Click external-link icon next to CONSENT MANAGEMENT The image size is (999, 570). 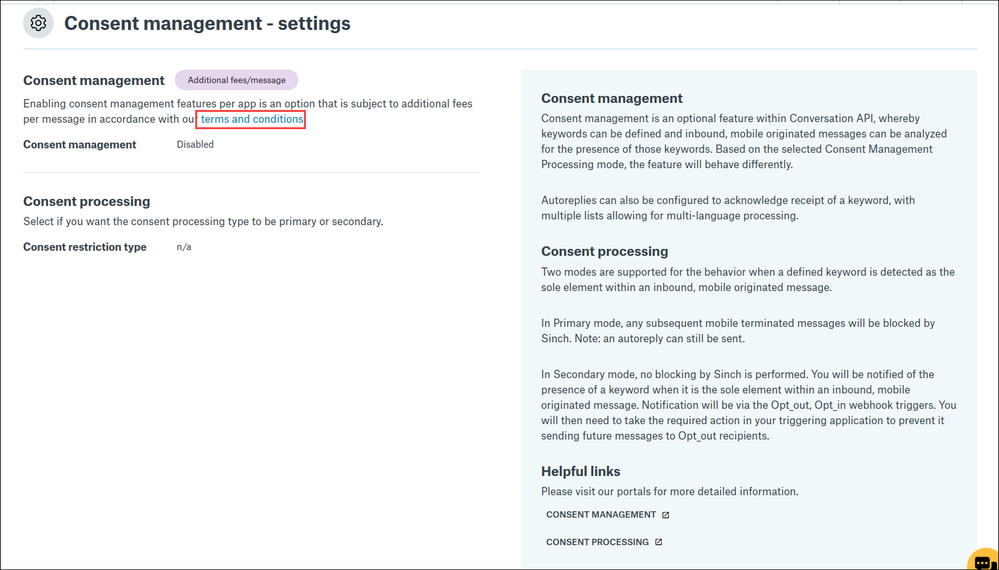click(x=666, y=515)
